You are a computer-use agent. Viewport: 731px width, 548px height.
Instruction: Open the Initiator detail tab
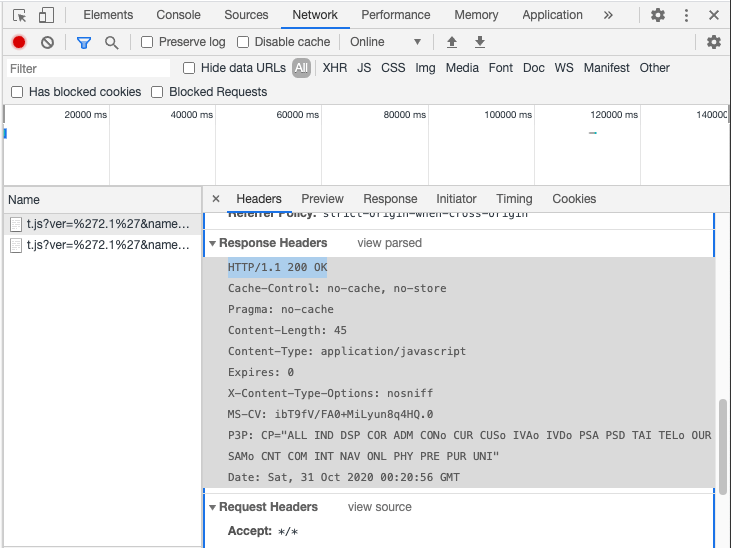coord(456,199)
